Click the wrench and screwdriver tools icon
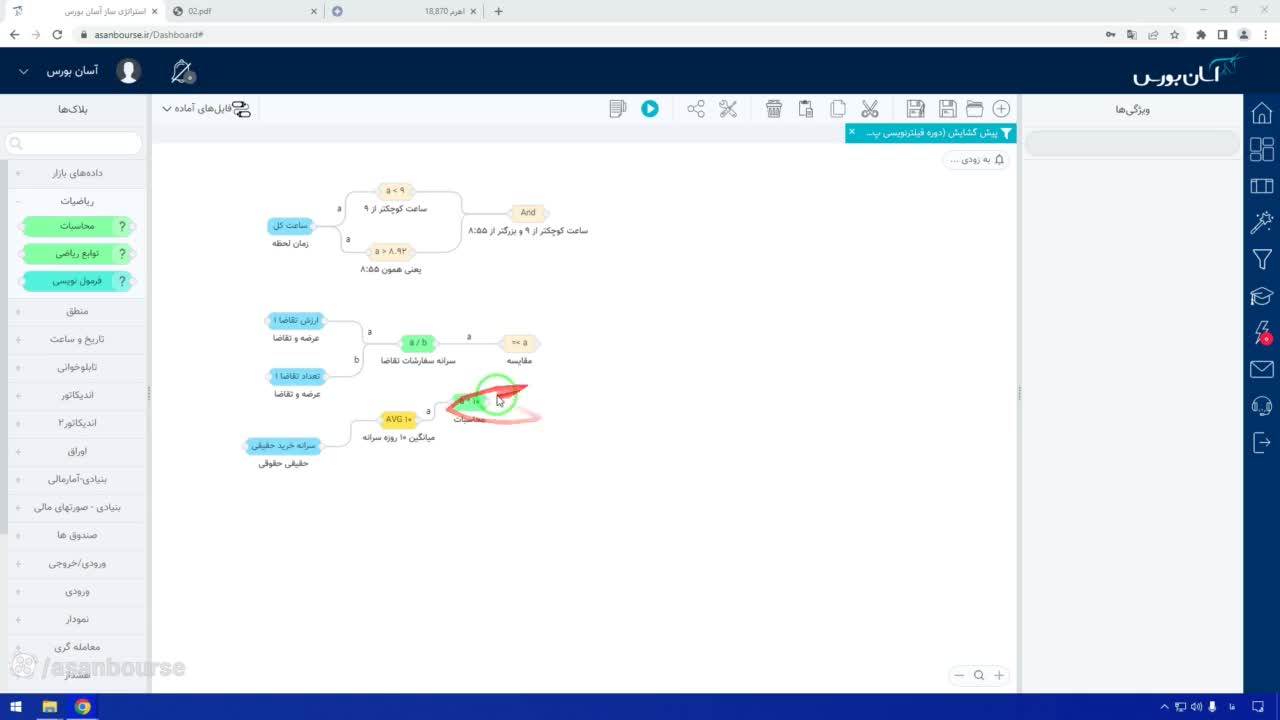 [728, 108]
